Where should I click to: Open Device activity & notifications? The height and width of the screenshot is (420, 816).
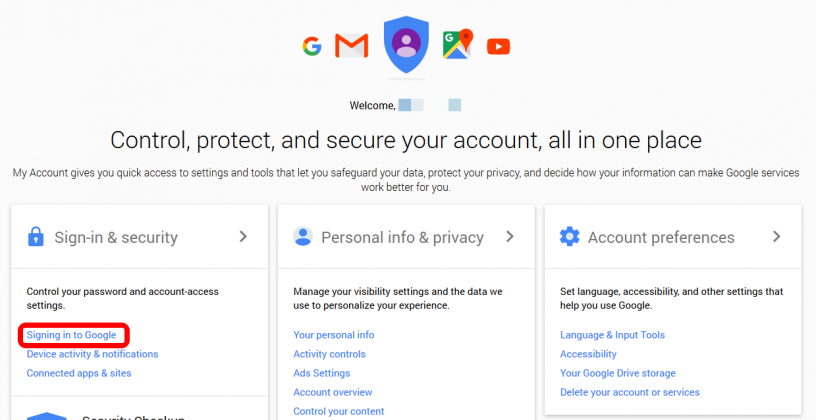click(x=92, y=354)
